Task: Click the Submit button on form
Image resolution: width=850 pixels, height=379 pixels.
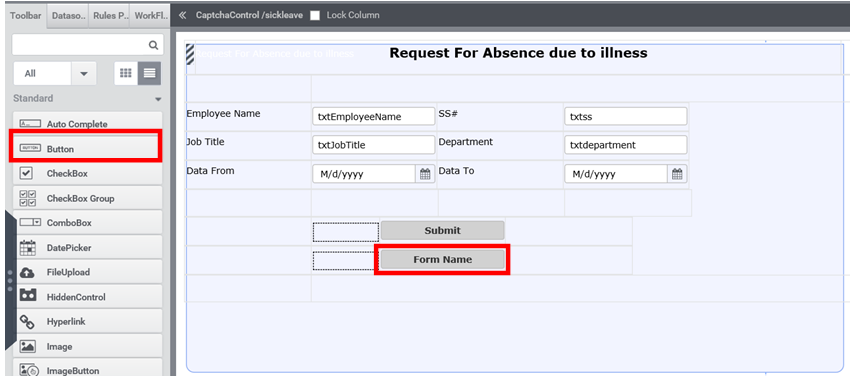Action: click(442, 230)
